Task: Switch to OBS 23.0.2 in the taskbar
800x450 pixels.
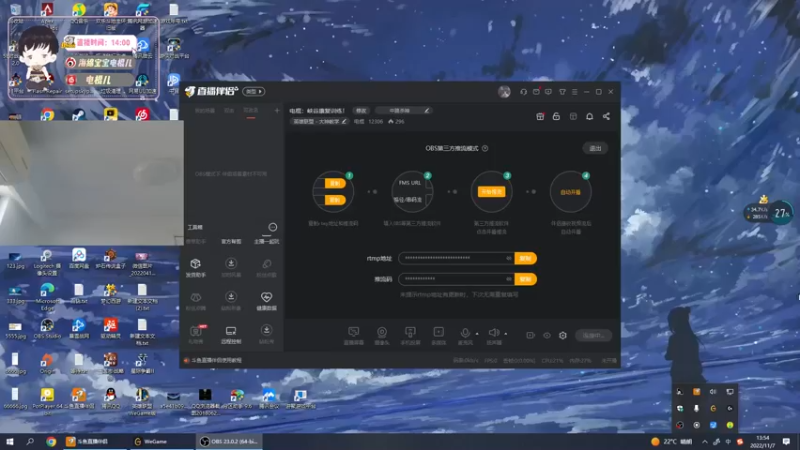Action: 229,441
